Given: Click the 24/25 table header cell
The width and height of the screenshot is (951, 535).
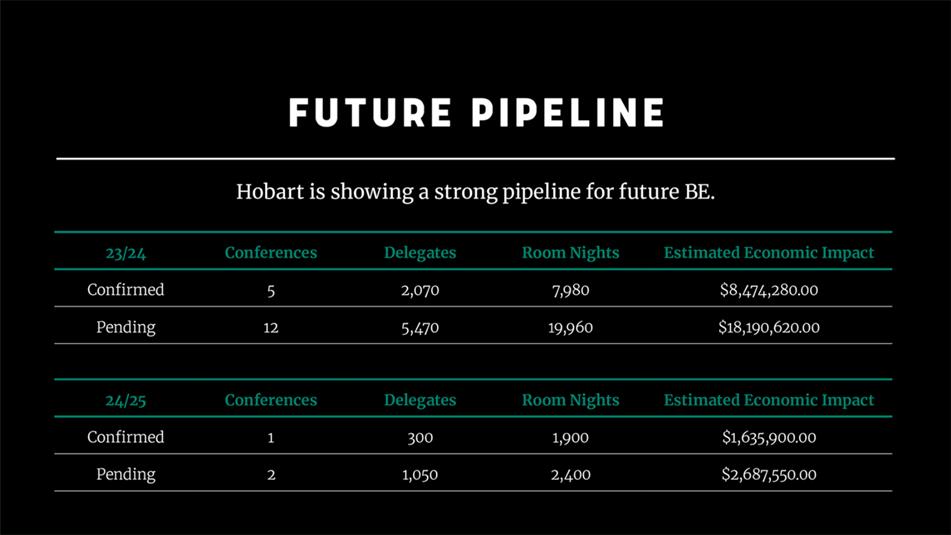Looking at the screenshot, I should (x=126, y=400).
